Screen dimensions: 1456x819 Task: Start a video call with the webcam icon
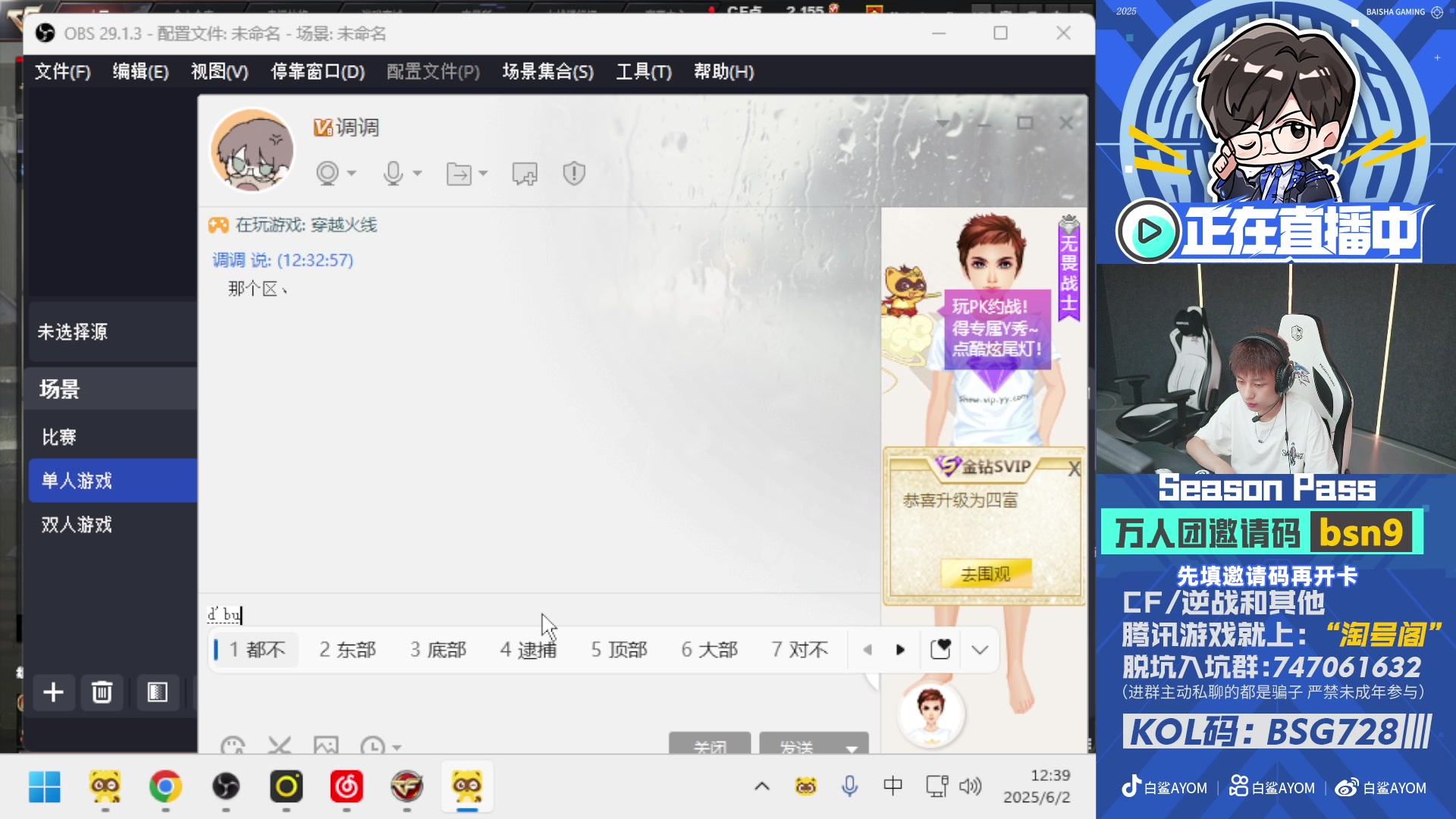click(328, 174)
